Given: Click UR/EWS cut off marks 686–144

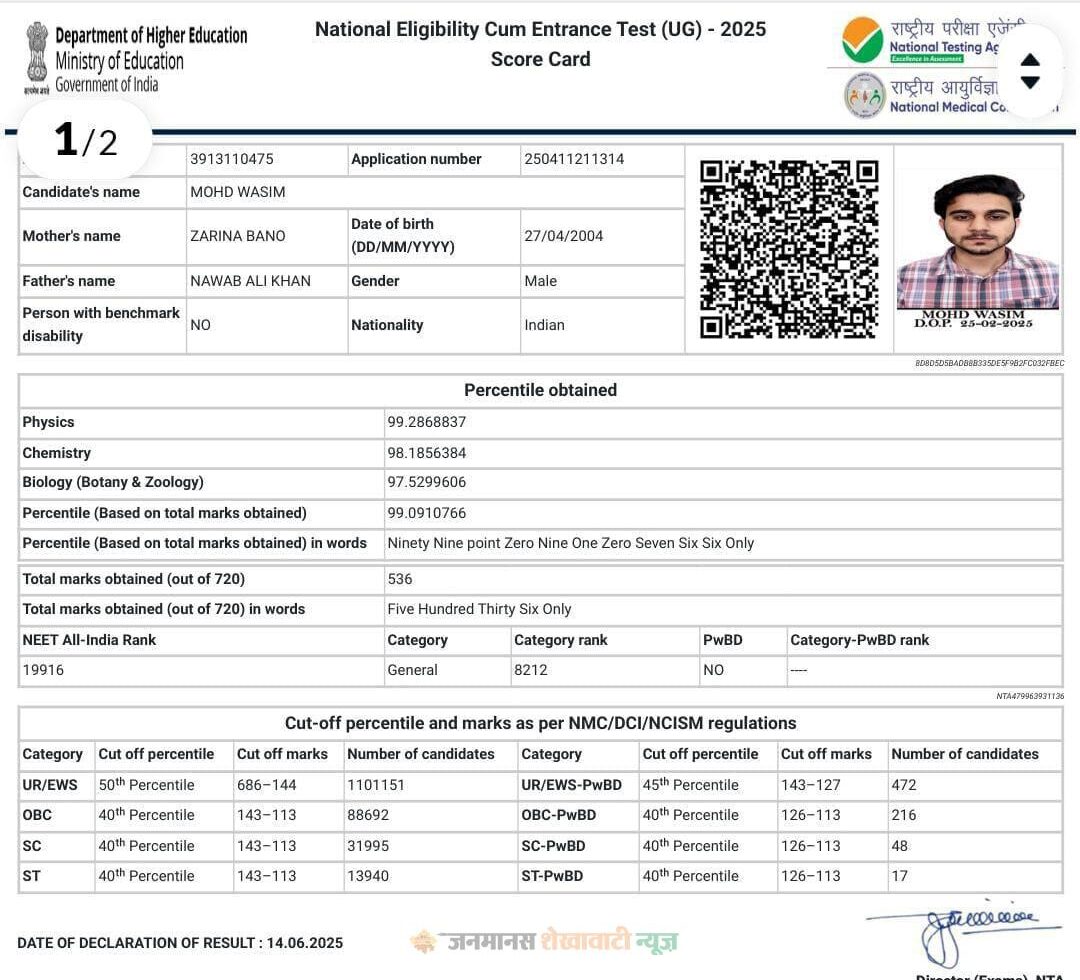Looking at the screenshot, I should coord(266,785).
